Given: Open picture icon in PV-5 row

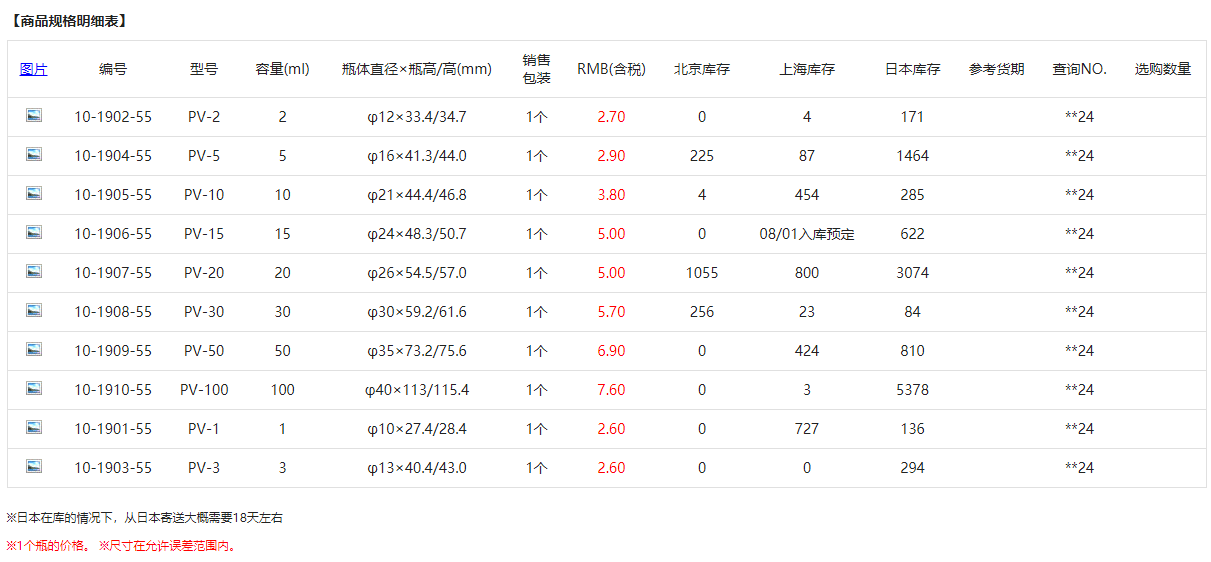Looking at the screenshot, I should pos(34,155).
